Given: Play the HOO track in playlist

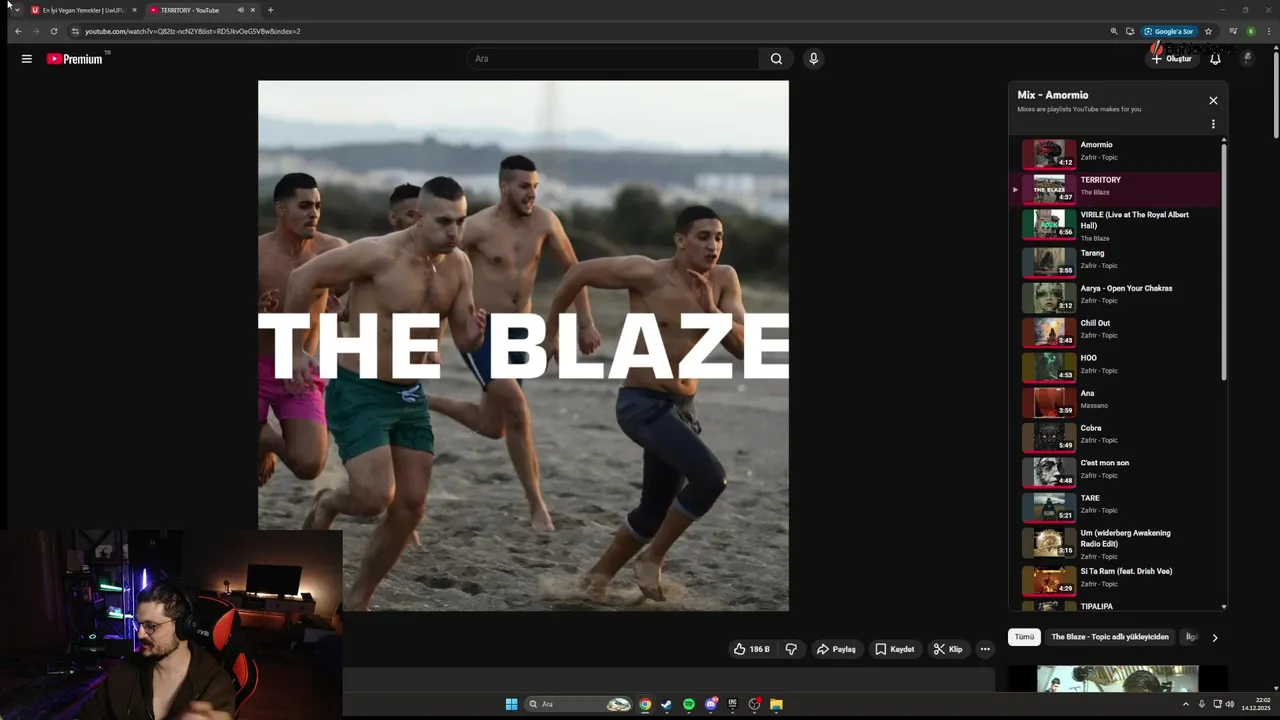Looking at the screenshot, I should coord(1115,366).
